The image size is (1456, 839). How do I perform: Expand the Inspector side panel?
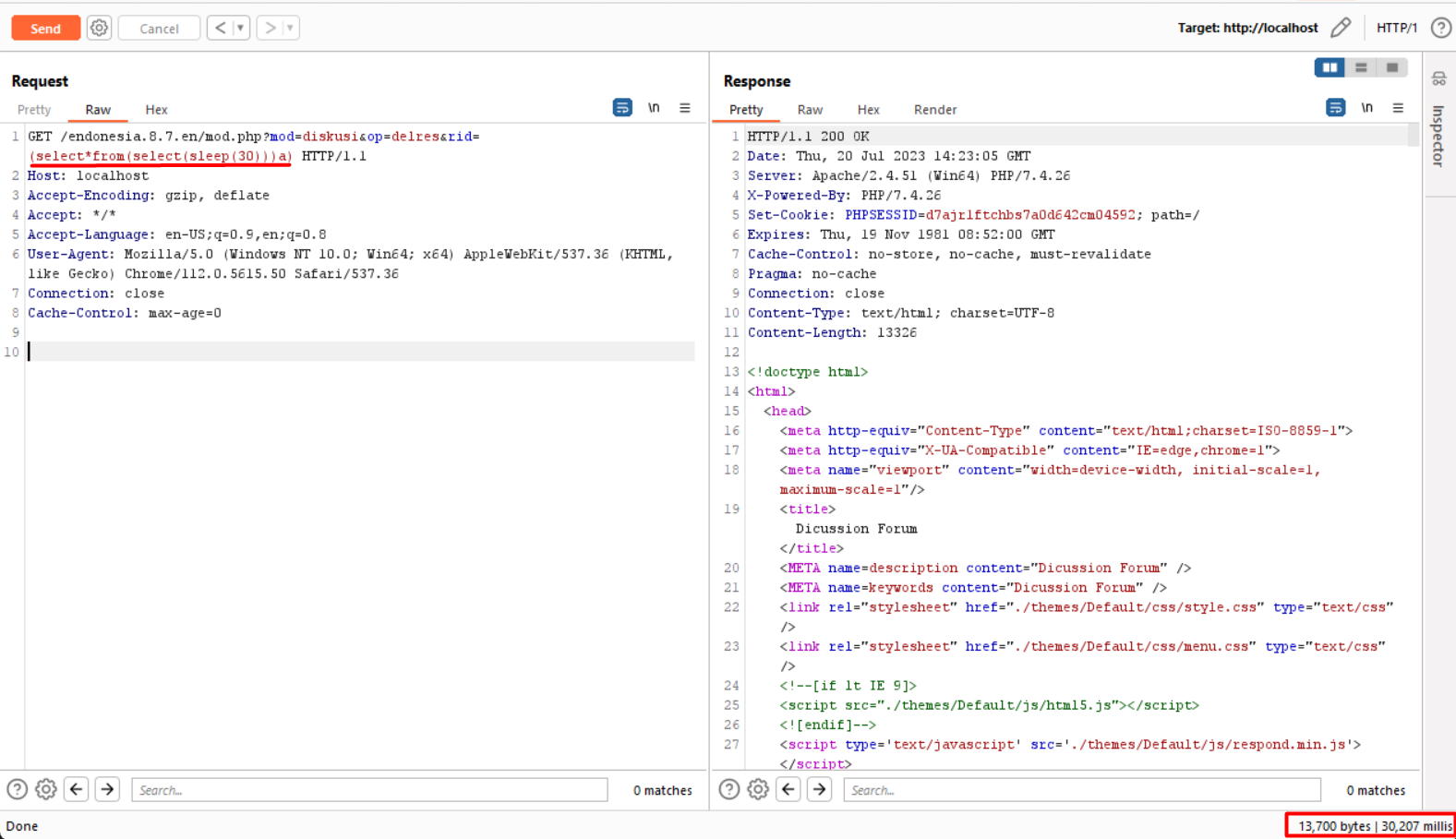(1438, 136)
